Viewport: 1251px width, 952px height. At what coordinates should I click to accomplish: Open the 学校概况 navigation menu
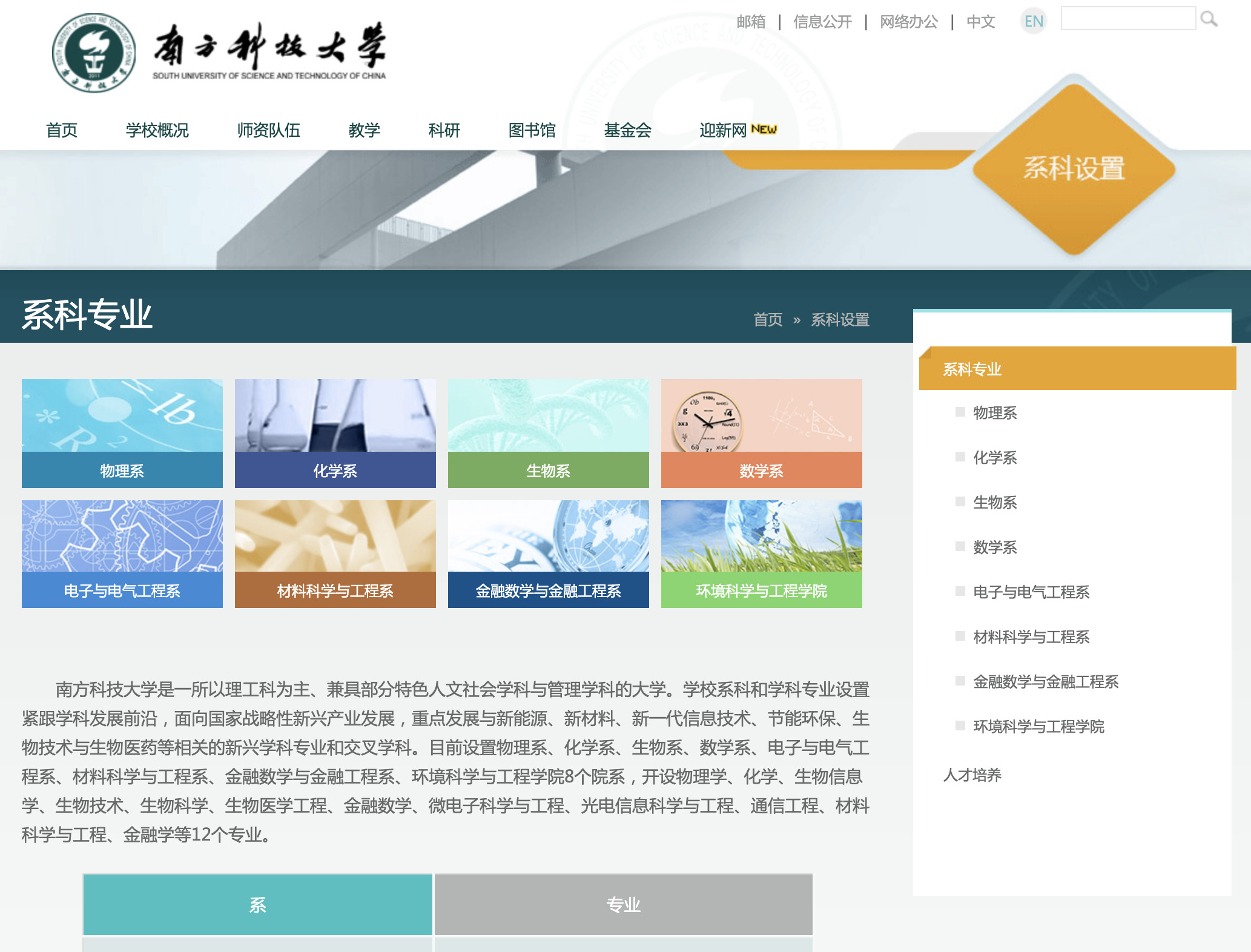coord(157,130)
